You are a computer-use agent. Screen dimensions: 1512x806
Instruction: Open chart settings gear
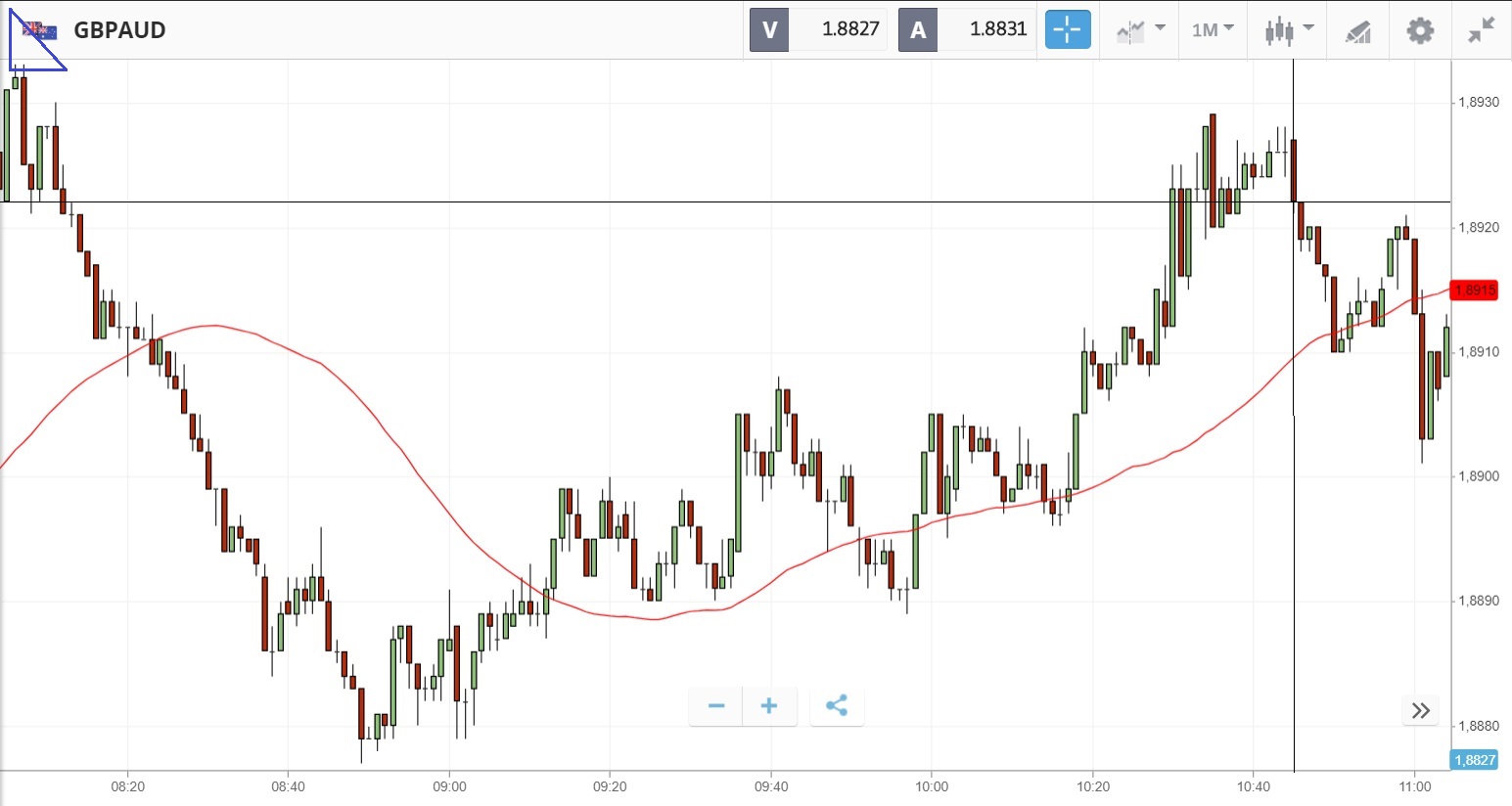pyautogui.click(x=1420, y=30)
